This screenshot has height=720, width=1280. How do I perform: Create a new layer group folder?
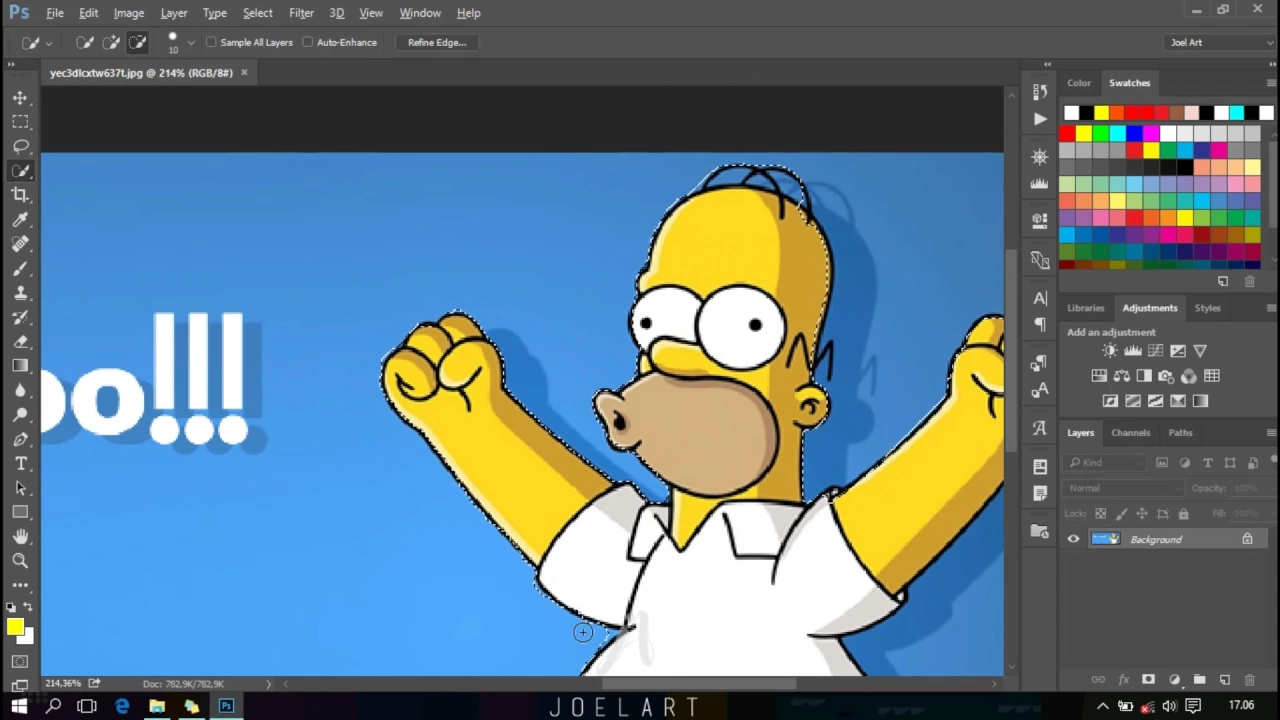click(x=1199, y=680)
